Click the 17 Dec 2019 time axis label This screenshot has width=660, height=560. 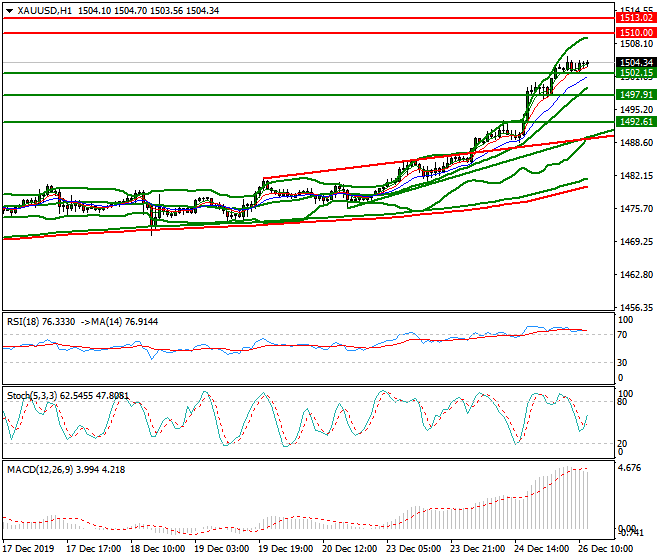point(28,549)
